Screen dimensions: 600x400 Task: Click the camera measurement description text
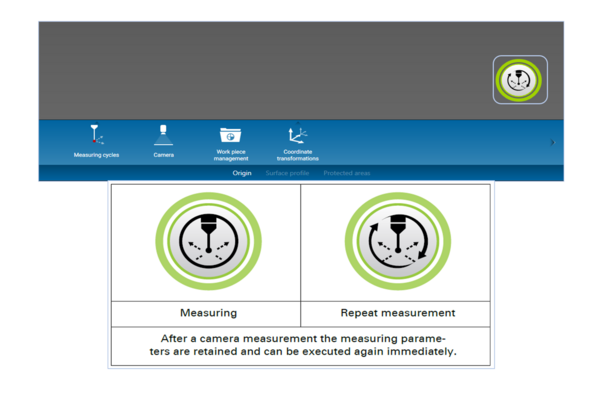303,345
